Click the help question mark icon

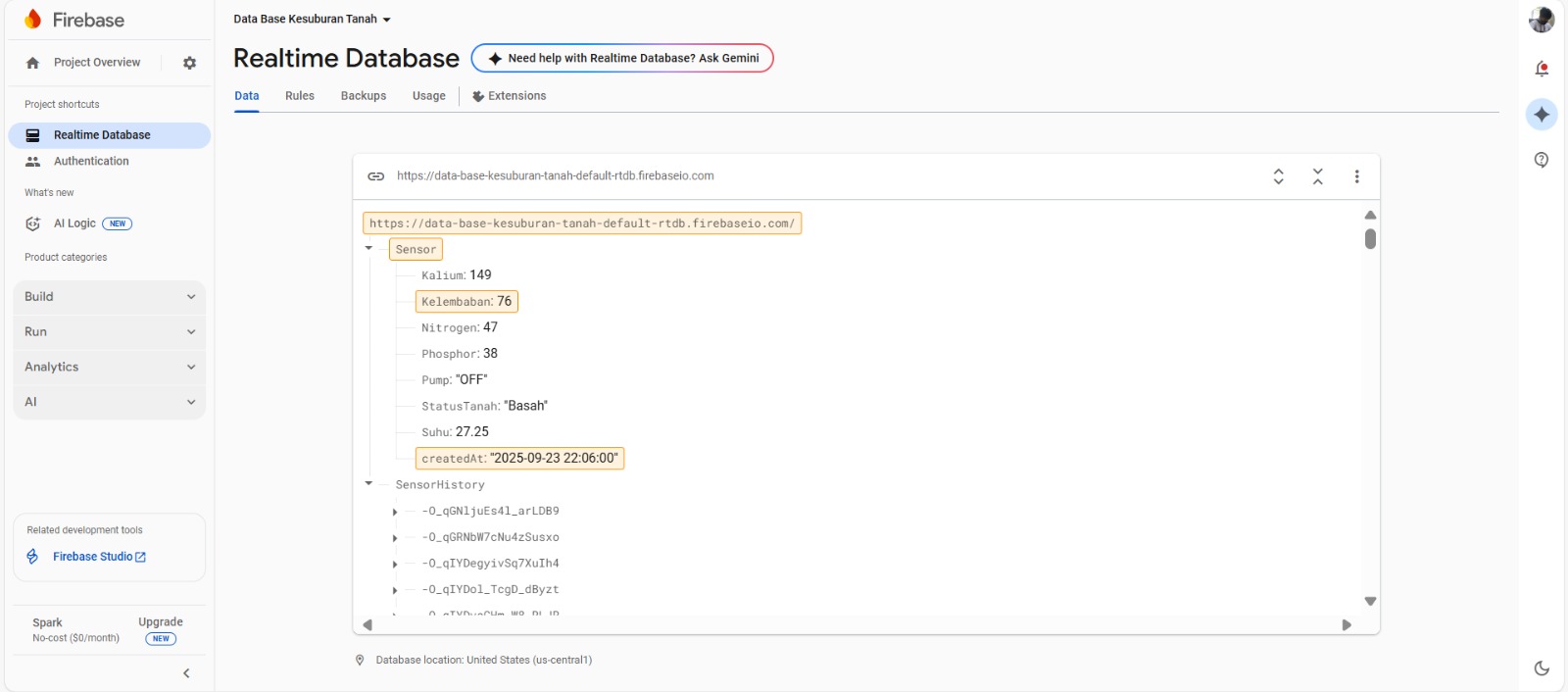(1542, 160)
